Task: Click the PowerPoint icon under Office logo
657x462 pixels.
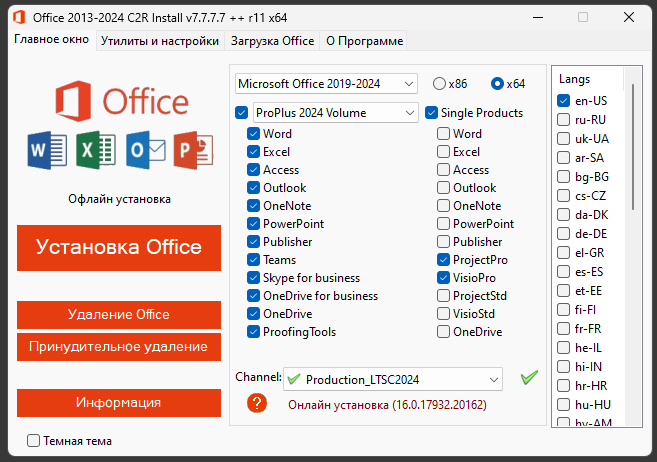Action: coord(194,151)
